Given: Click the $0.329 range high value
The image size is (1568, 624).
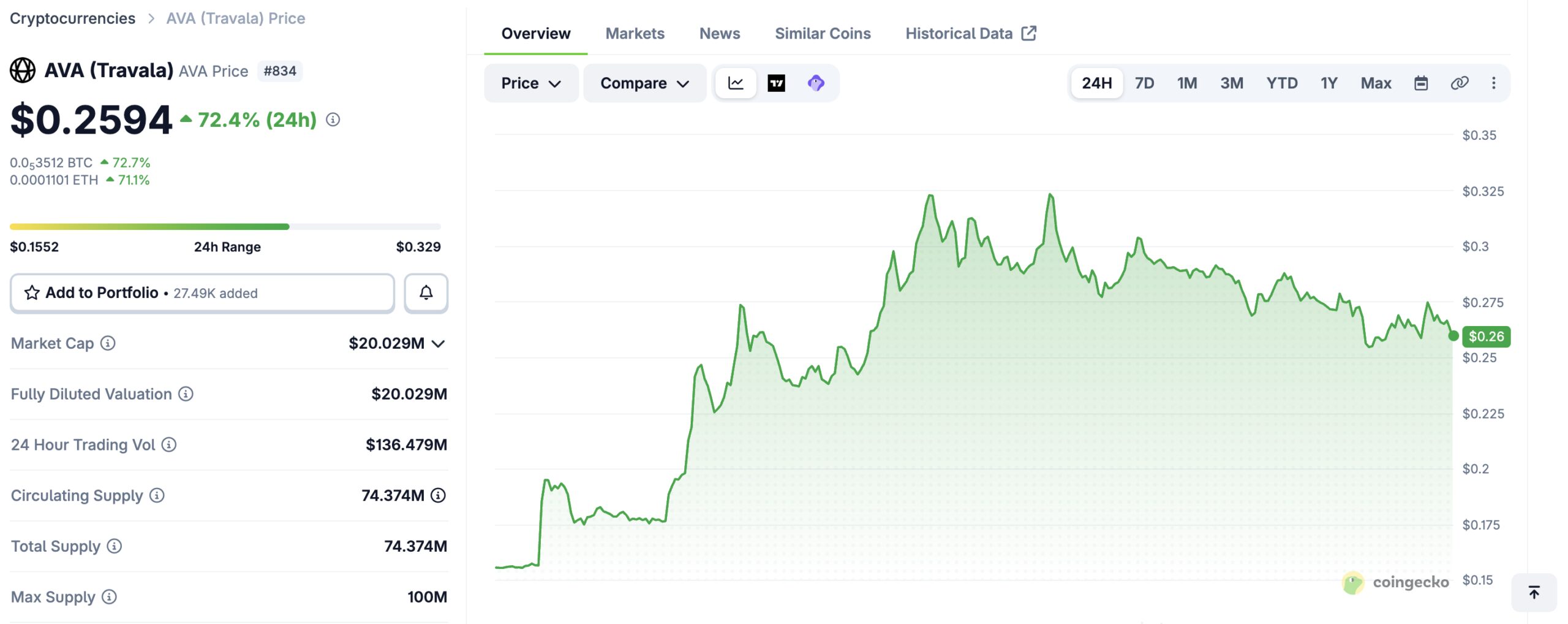Looking at the screenshot, I should pos(418,247).
